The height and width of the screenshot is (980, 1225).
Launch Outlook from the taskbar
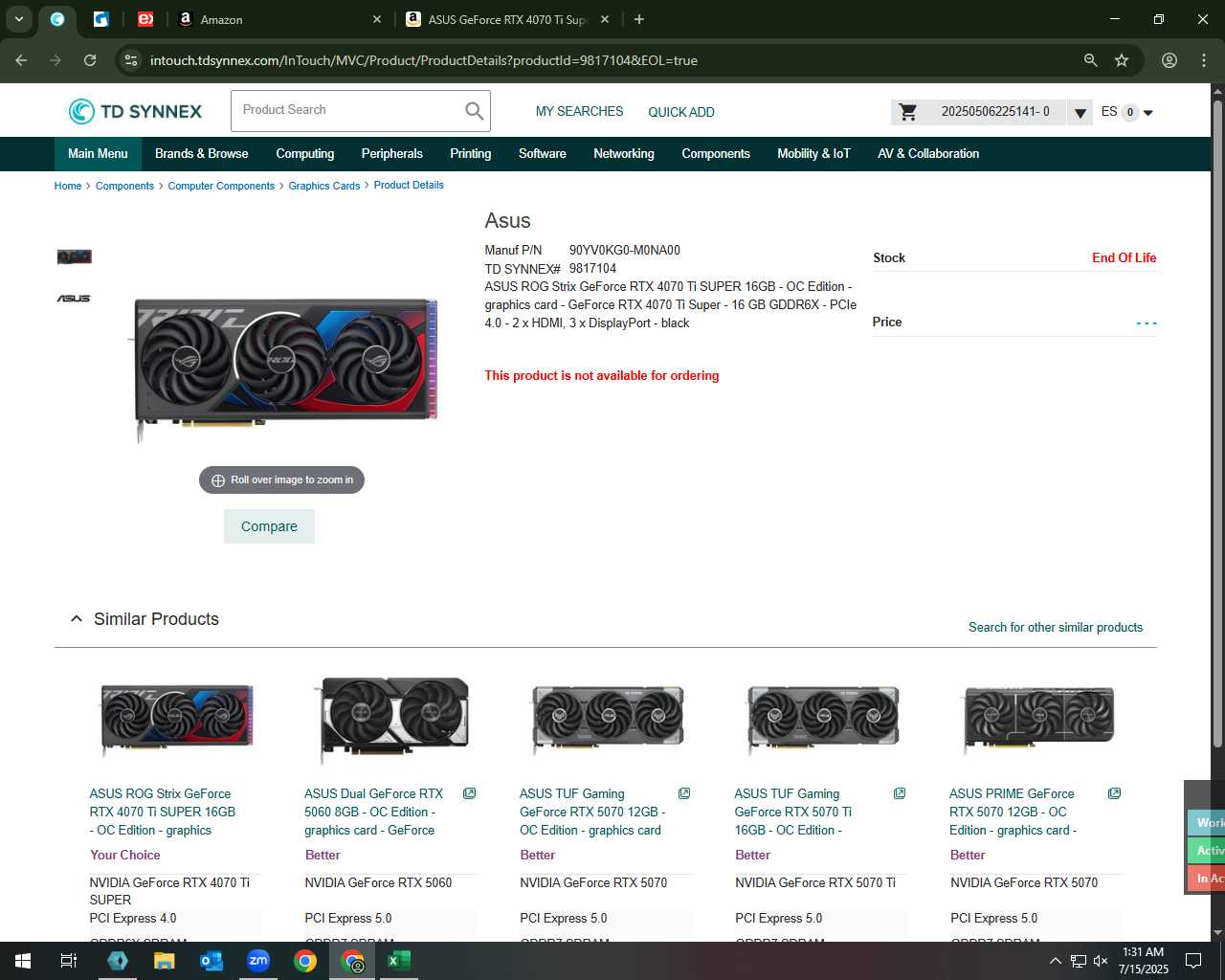(x=212, y=961)
